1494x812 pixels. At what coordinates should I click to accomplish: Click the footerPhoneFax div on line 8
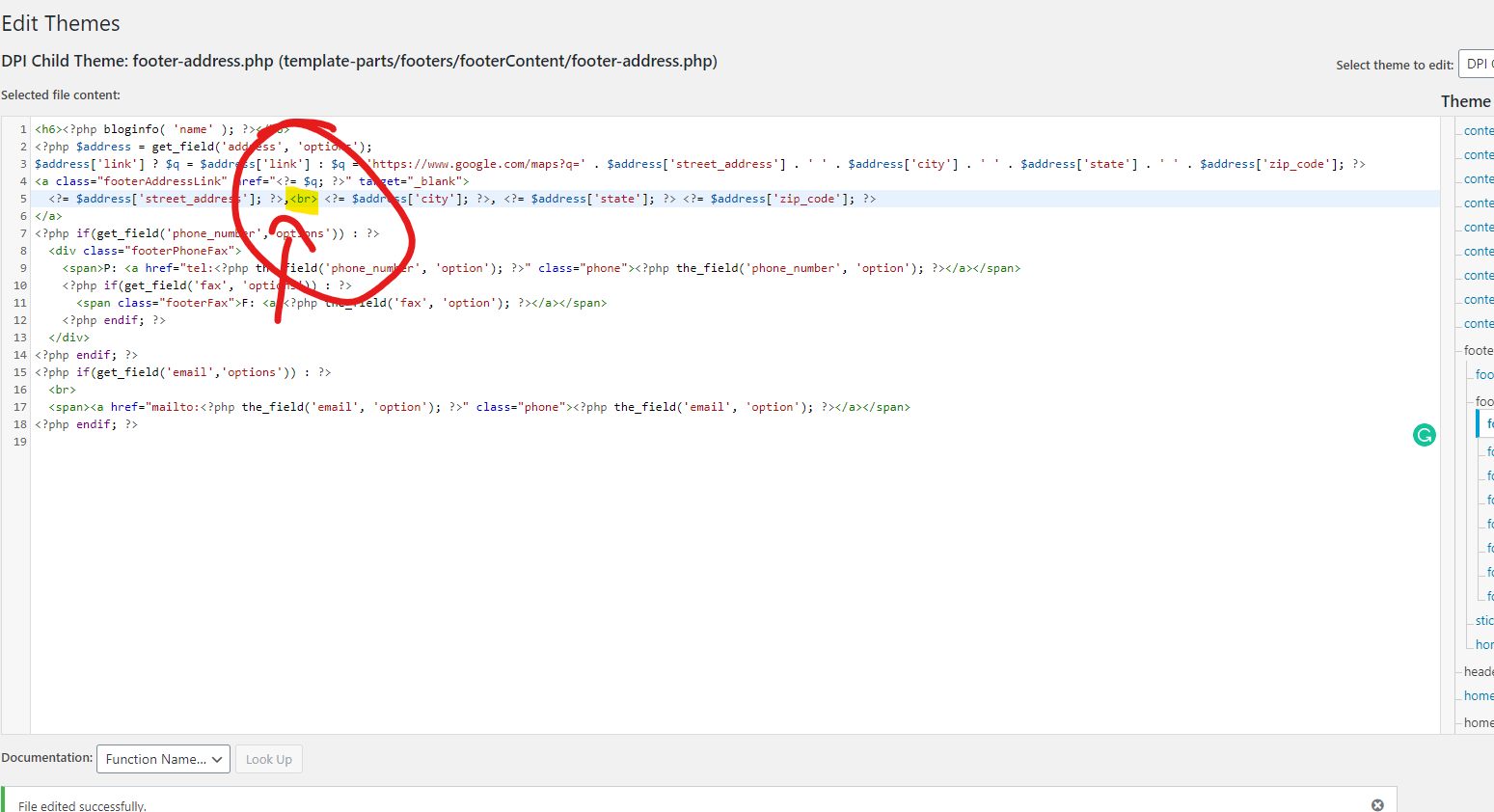pos(145,251)
